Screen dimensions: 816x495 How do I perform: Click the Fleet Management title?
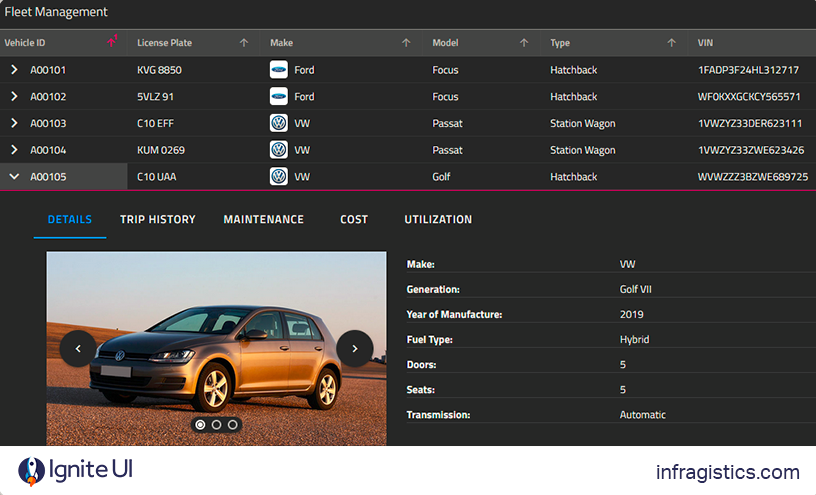click(56, 12)
